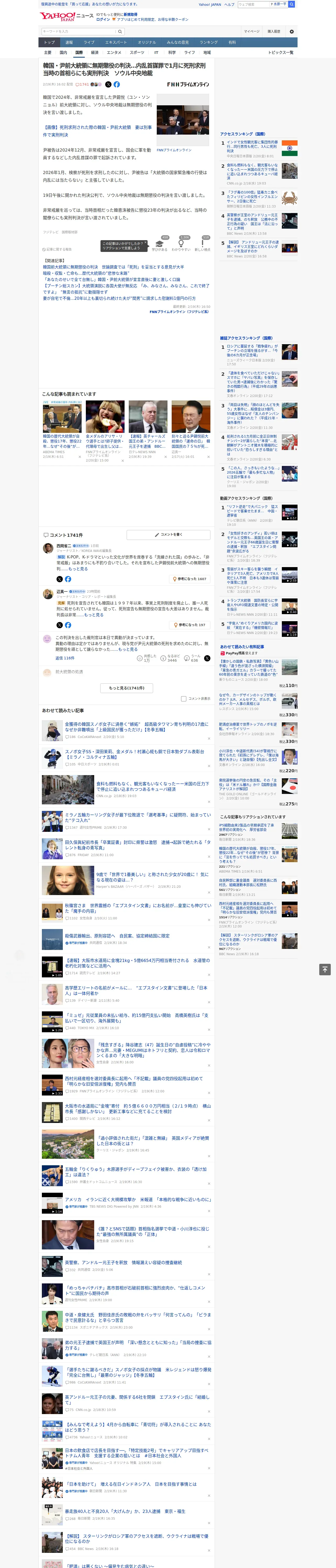Screen dimensions: 336x1568
Task: Share the article headline on X
Action: [x=109, y=85]
